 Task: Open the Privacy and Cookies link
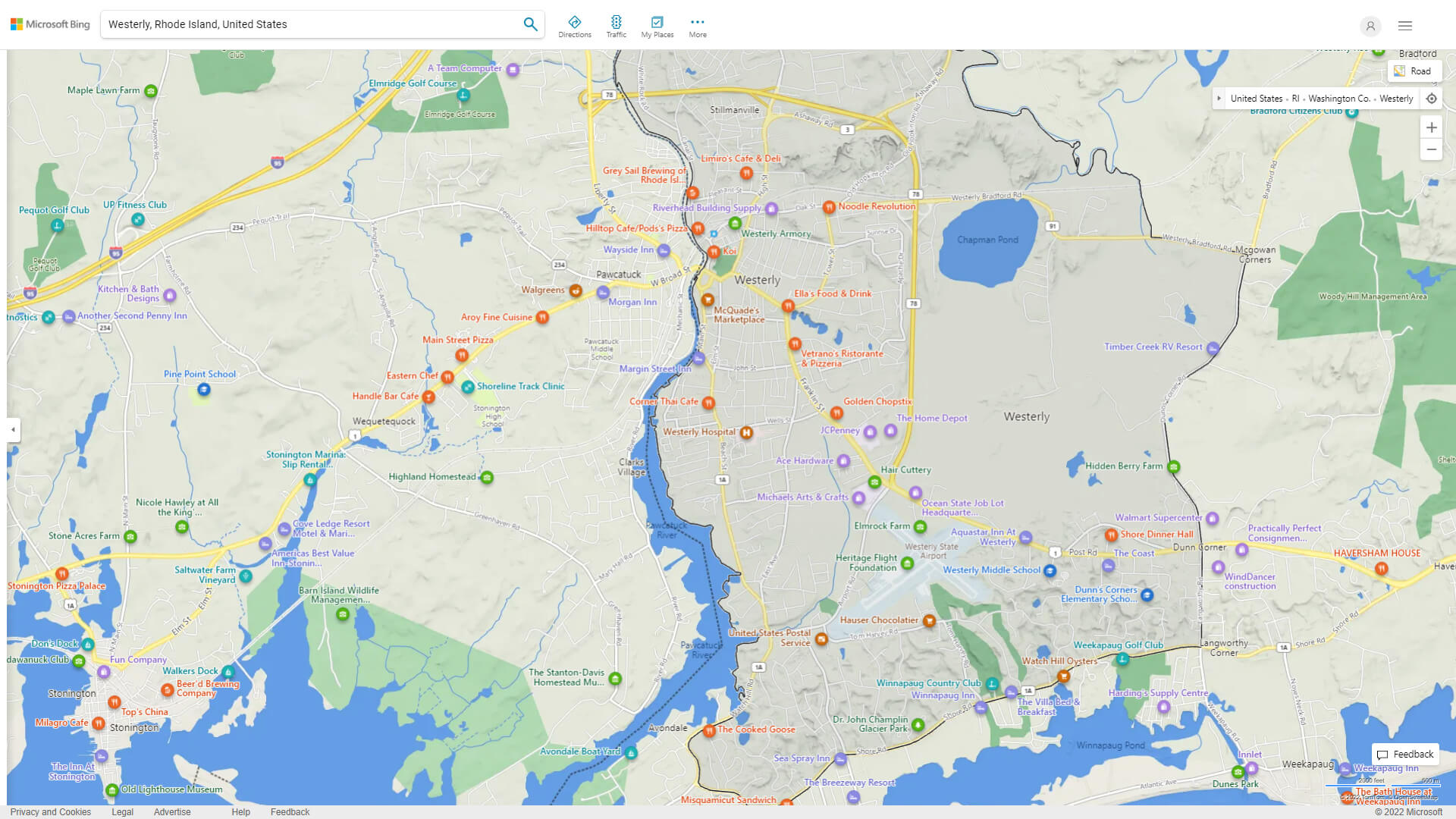pos(50,811)
